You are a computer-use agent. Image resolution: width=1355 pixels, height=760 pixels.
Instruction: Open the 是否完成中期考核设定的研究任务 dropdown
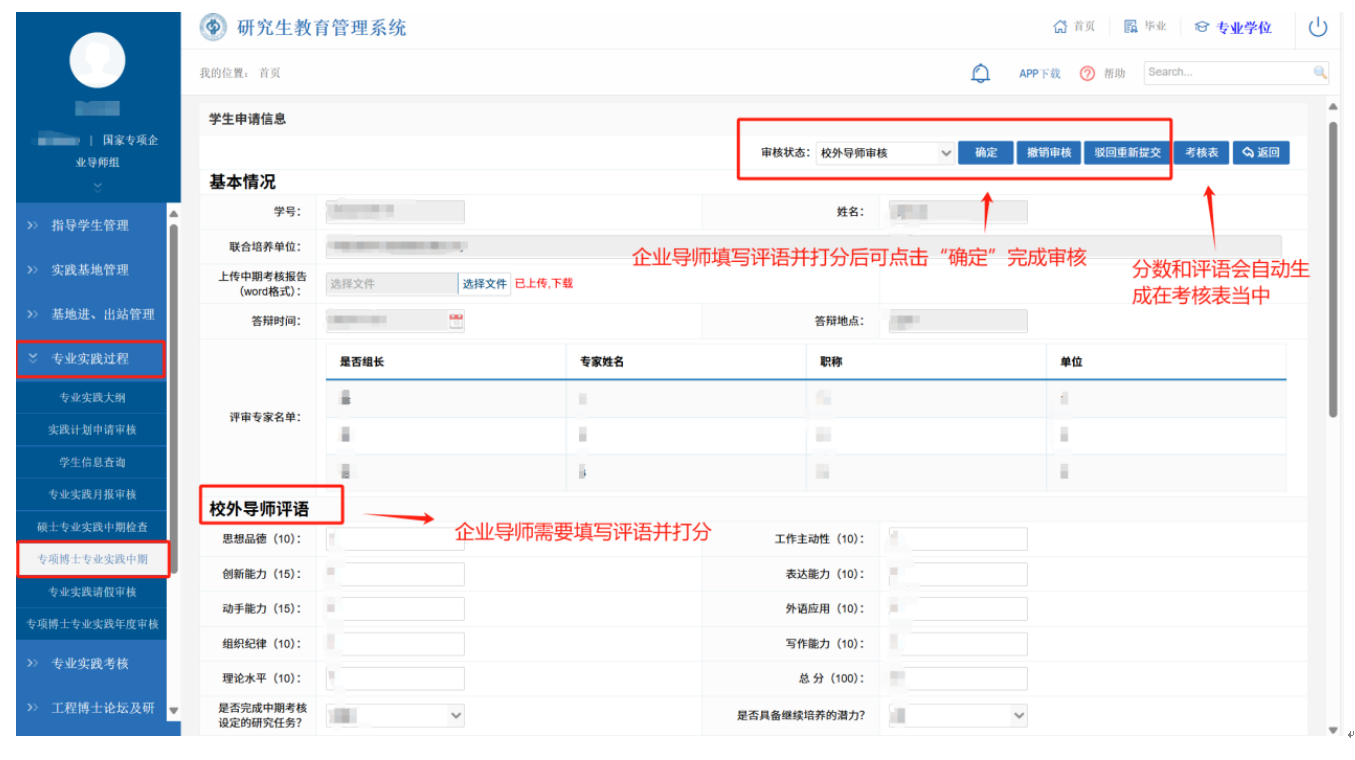tap(395, 715)
